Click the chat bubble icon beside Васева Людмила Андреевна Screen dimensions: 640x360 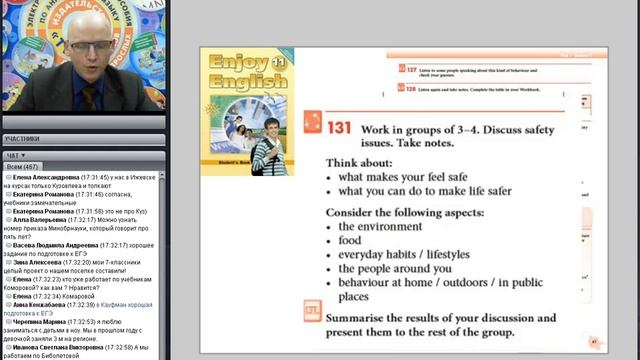pos(8,245)
